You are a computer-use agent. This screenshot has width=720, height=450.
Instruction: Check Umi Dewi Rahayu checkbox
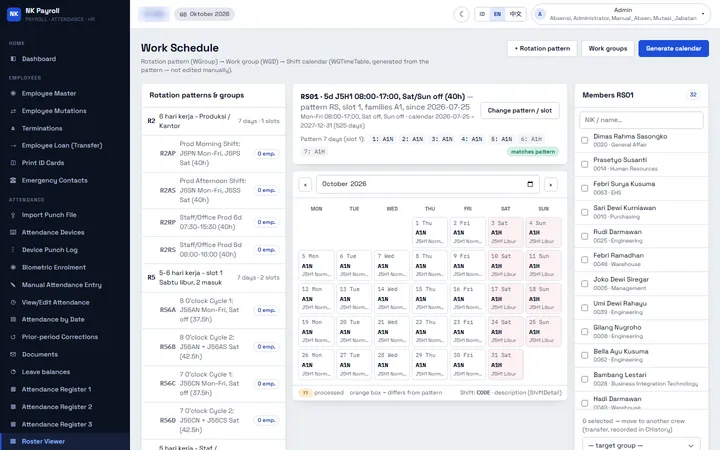(x=585, y=308)
